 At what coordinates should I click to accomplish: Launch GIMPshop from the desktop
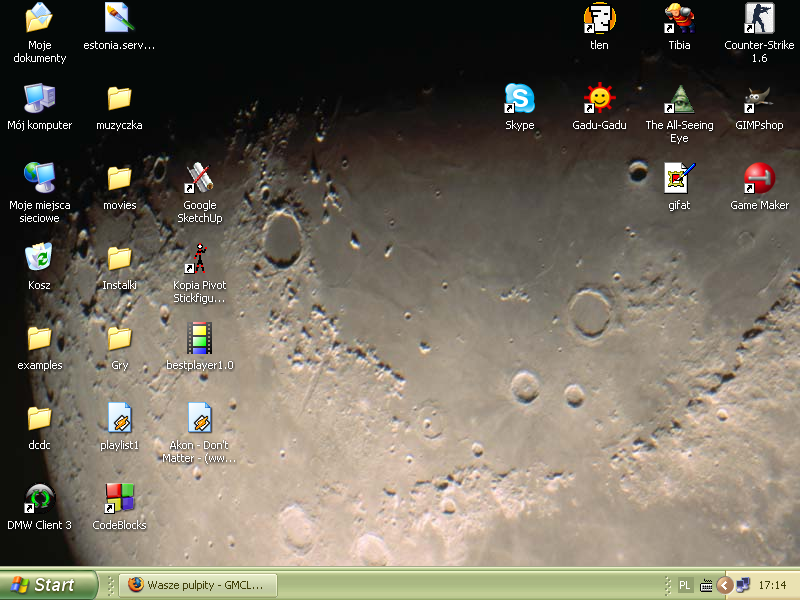759,99
